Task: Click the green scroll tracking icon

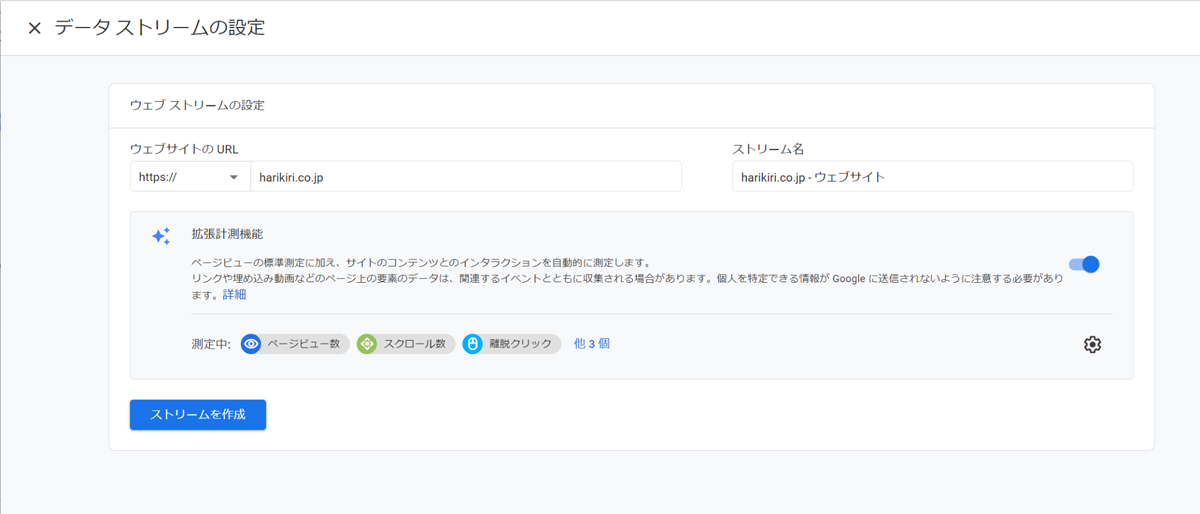Action: [367, 344]
